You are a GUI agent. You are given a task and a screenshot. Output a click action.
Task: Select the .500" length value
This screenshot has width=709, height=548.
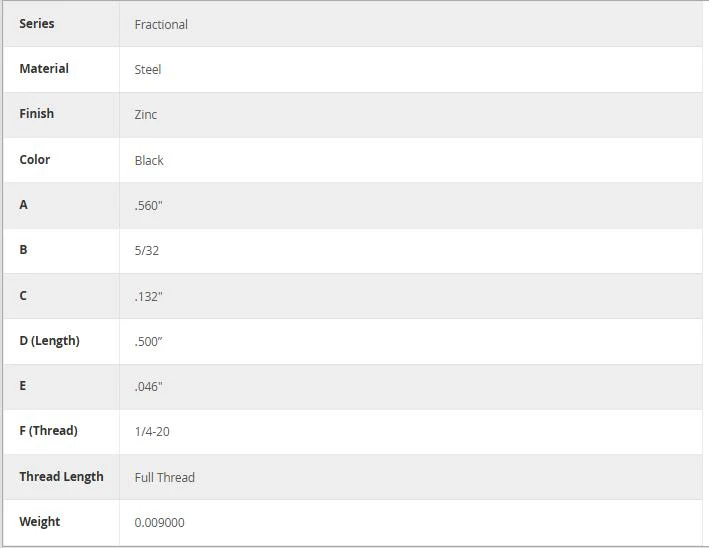click(148, 341)
